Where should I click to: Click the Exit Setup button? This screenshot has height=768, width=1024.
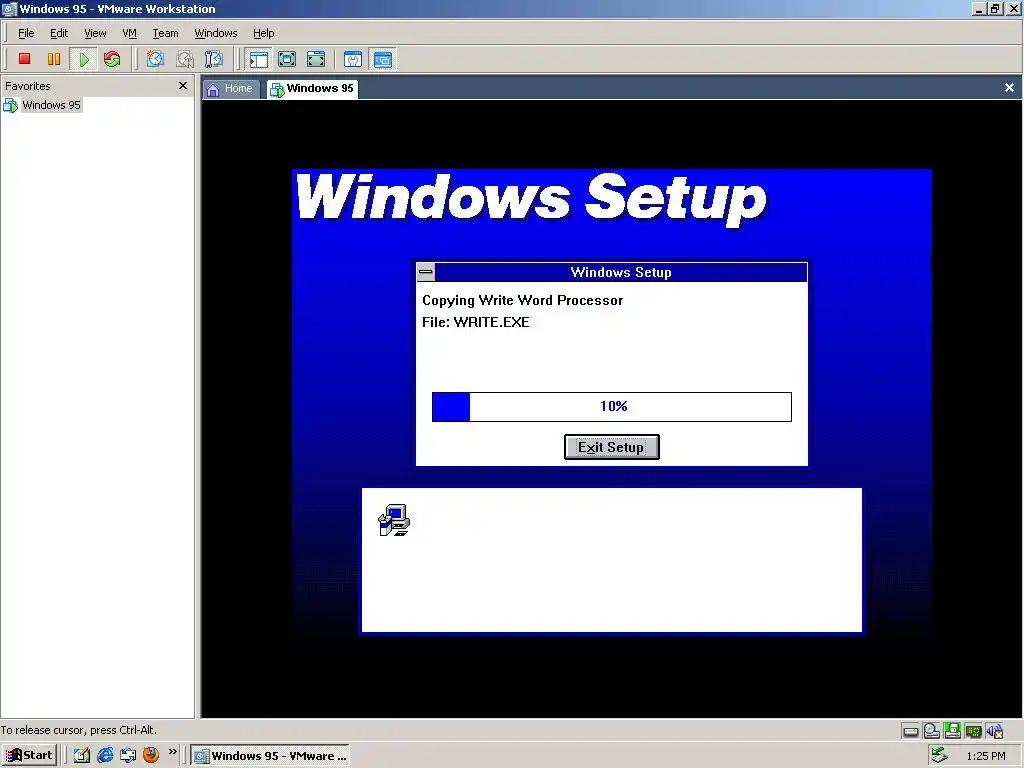coord(611,447)
